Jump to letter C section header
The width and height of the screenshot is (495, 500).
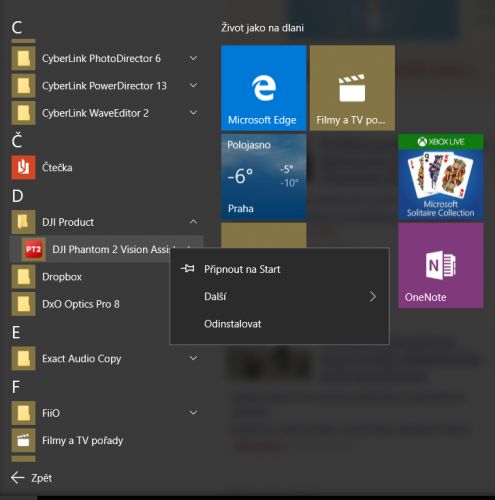17,27
